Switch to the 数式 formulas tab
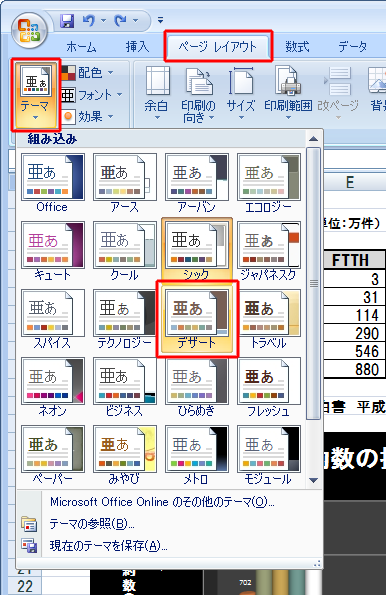The height and width of the screenshot is (595, 386). 297,47
